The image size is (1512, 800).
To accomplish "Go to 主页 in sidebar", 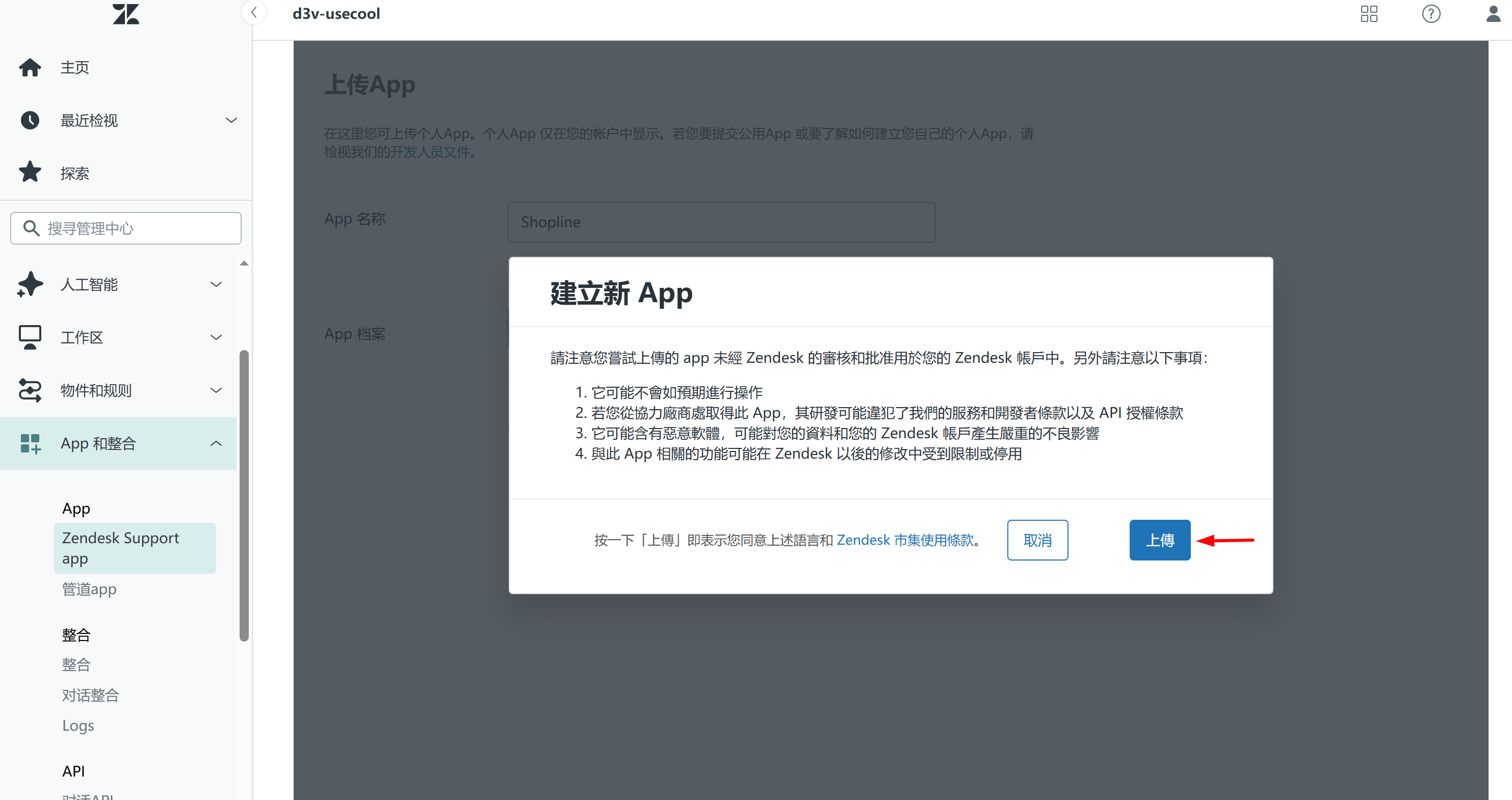I will [x=74, y=67].
